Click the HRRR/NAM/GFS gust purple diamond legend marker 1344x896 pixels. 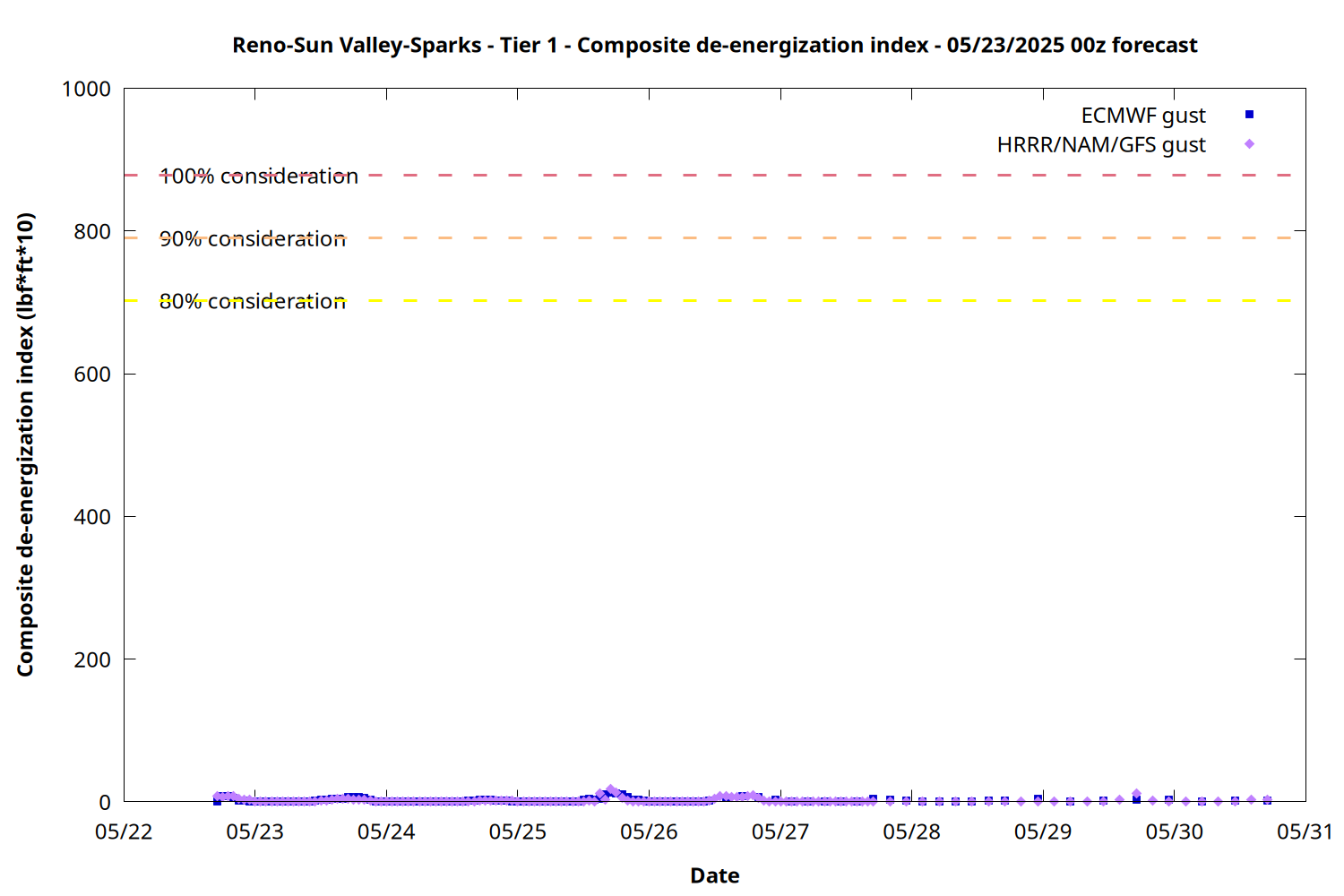tap(1249, 144)
